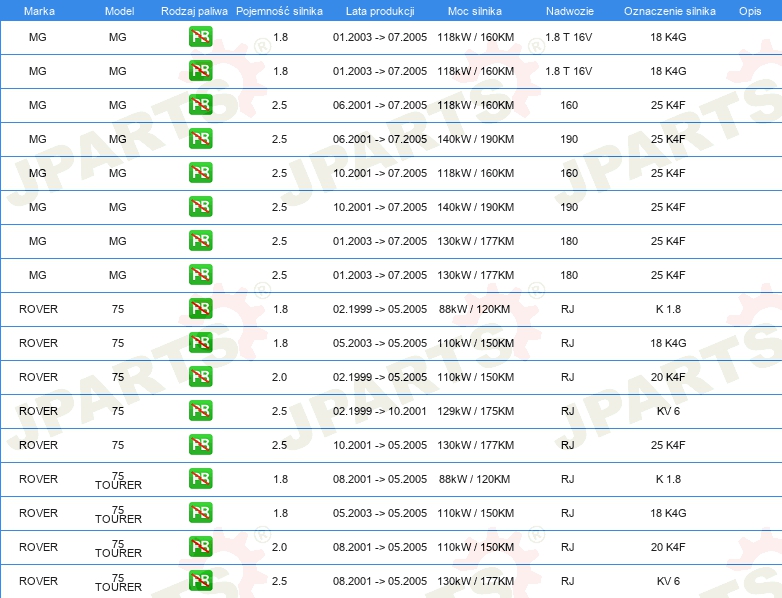782x598 pixels.
Task: Click fuel icon in Rover 75 129kW row
Action: [x=200, y=410]
